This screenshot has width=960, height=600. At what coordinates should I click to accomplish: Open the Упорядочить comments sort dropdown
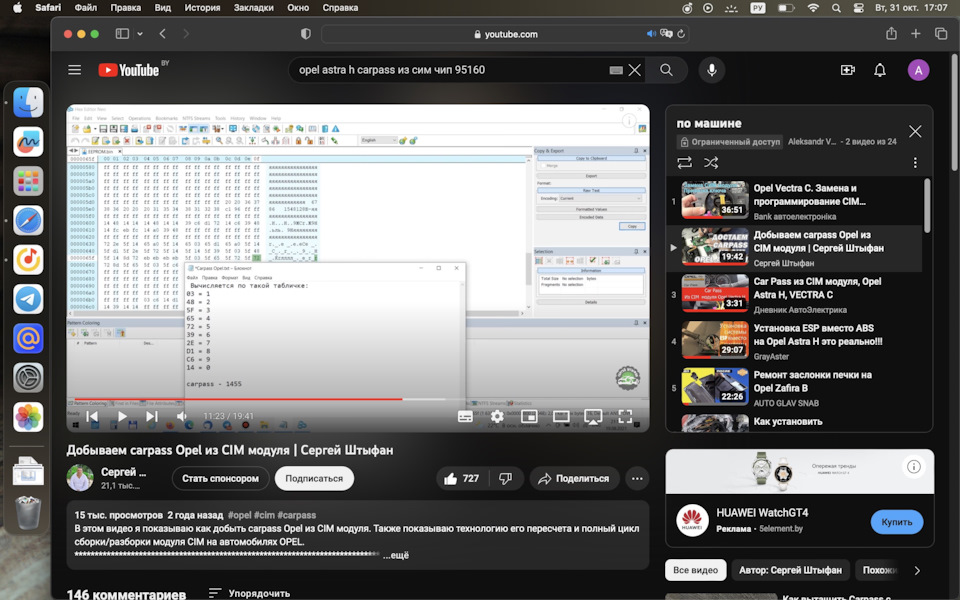[249, 593]
